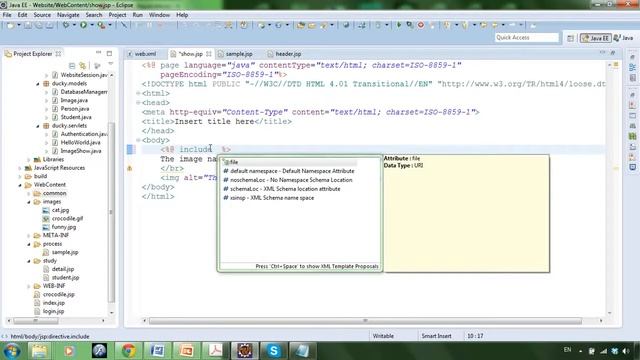Expand the JavaScript Resources node
This screenshot has width=640, height=360.
(20, 168)
